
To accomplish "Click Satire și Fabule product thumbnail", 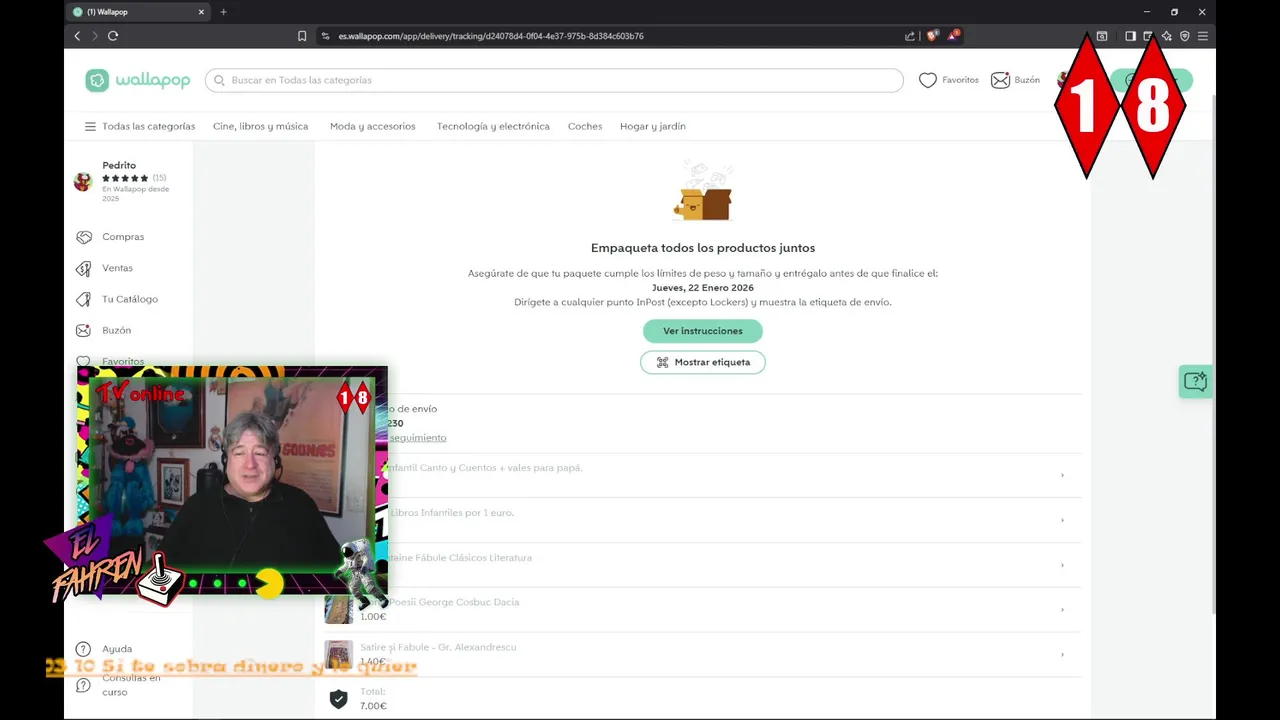I will [x=339, y=655].
